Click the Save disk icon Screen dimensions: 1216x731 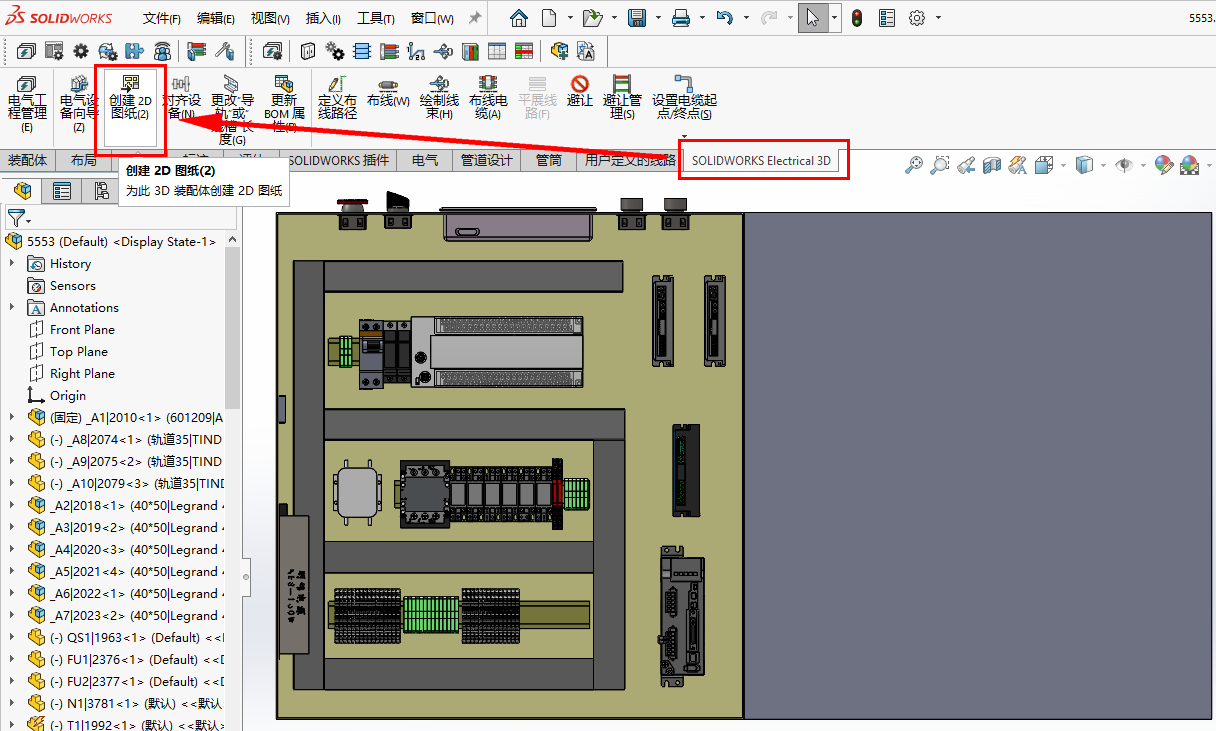(x=636, y=18)
